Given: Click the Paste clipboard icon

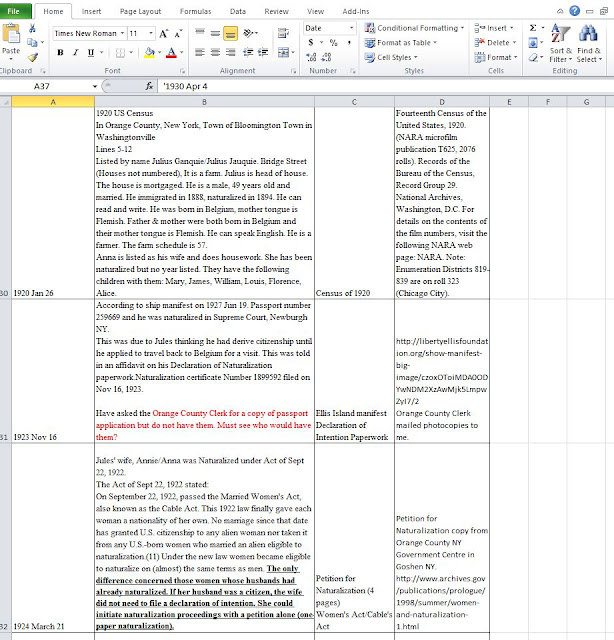Looking at the screenshot, I should [x=11, y=35].
